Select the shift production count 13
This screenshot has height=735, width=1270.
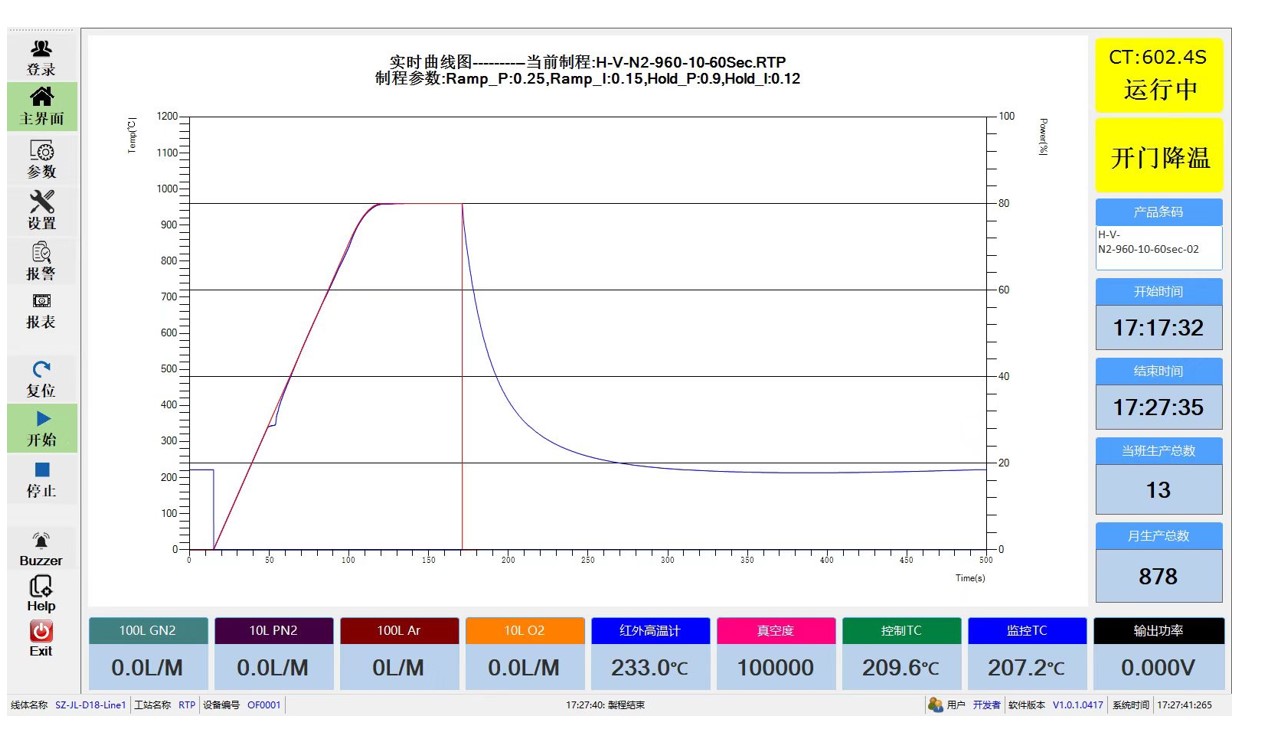[1159, 490]
